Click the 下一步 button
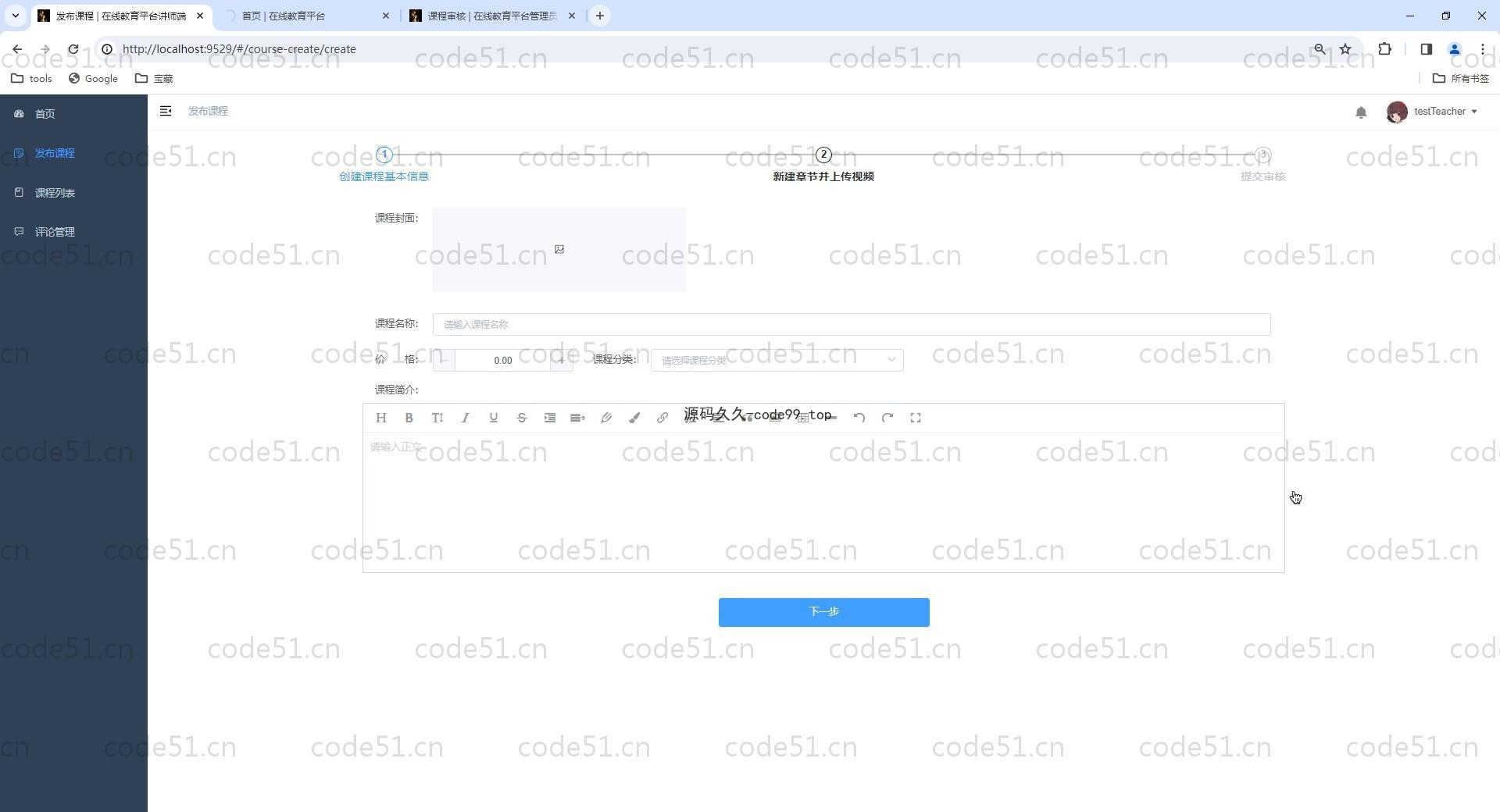1500x812 pixels. pos(823,612)
